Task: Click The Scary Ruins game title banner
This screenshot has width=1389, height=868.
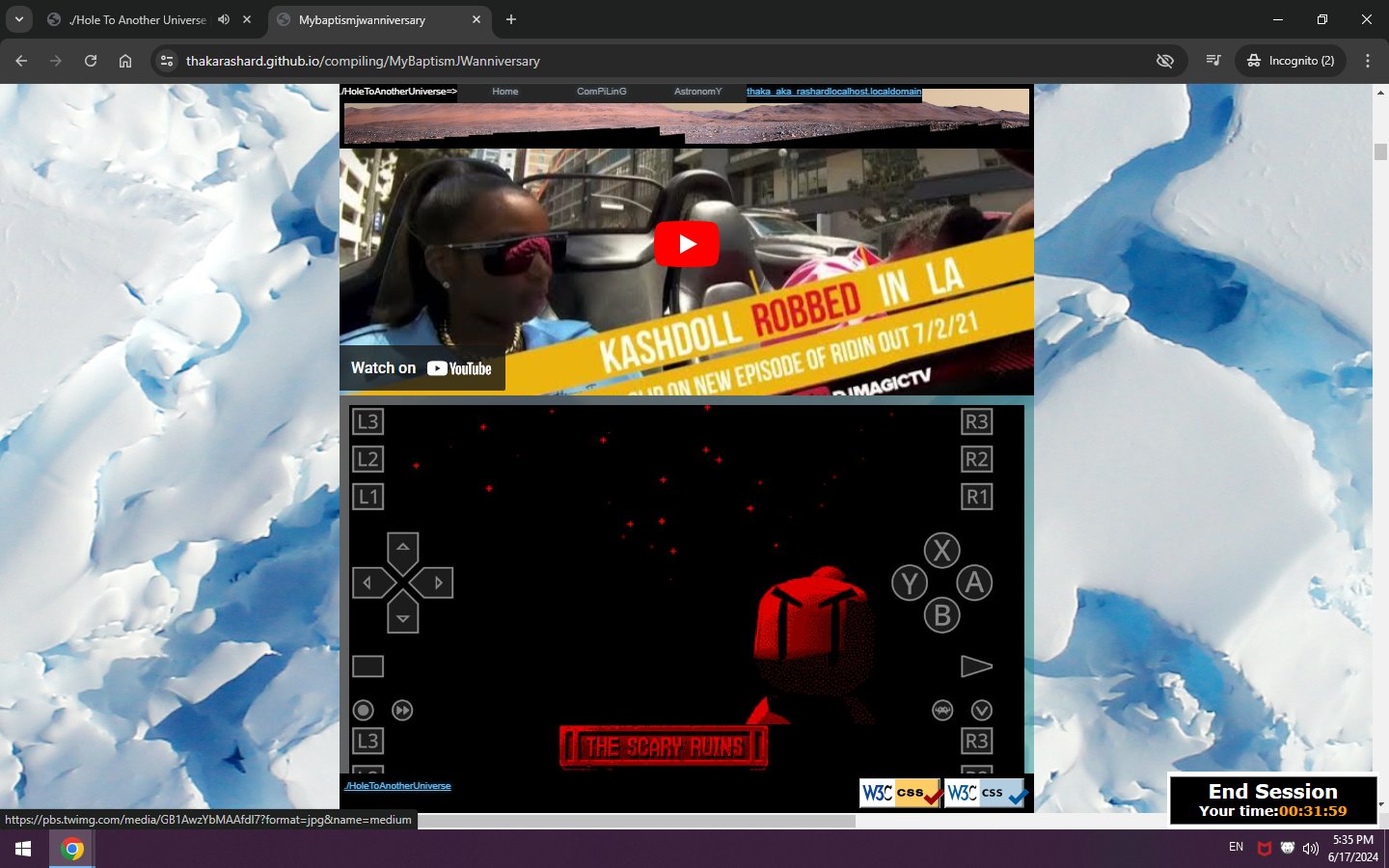Action: [664, 746]
